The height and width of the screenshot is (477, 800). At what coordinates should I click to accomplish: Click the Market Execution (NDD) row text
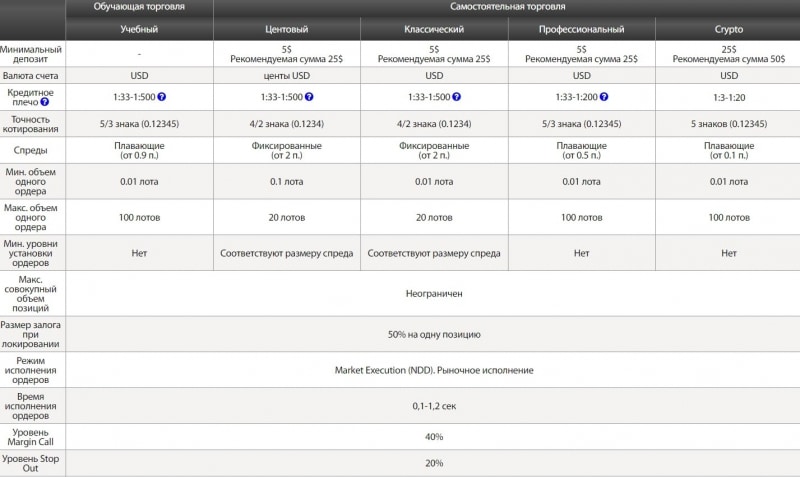pos(434,370)
